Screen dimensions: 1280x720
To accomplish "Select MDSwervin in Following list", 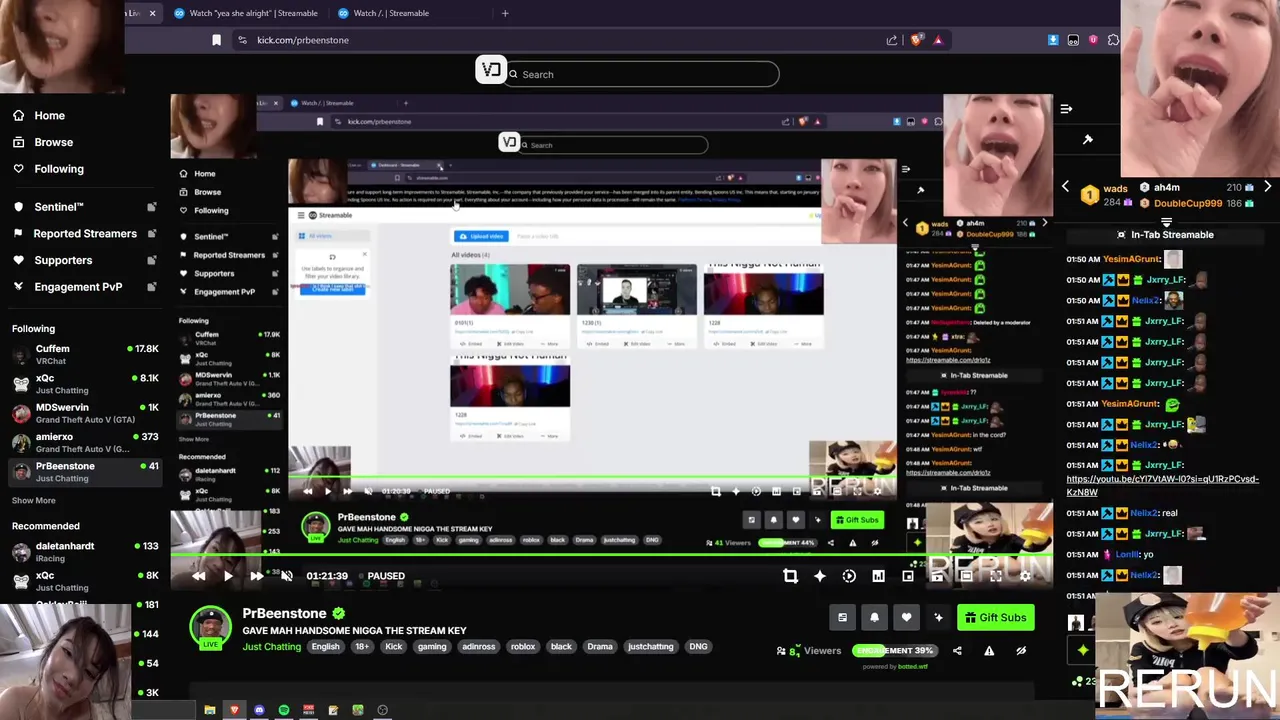I will click(x=85, y=413).
